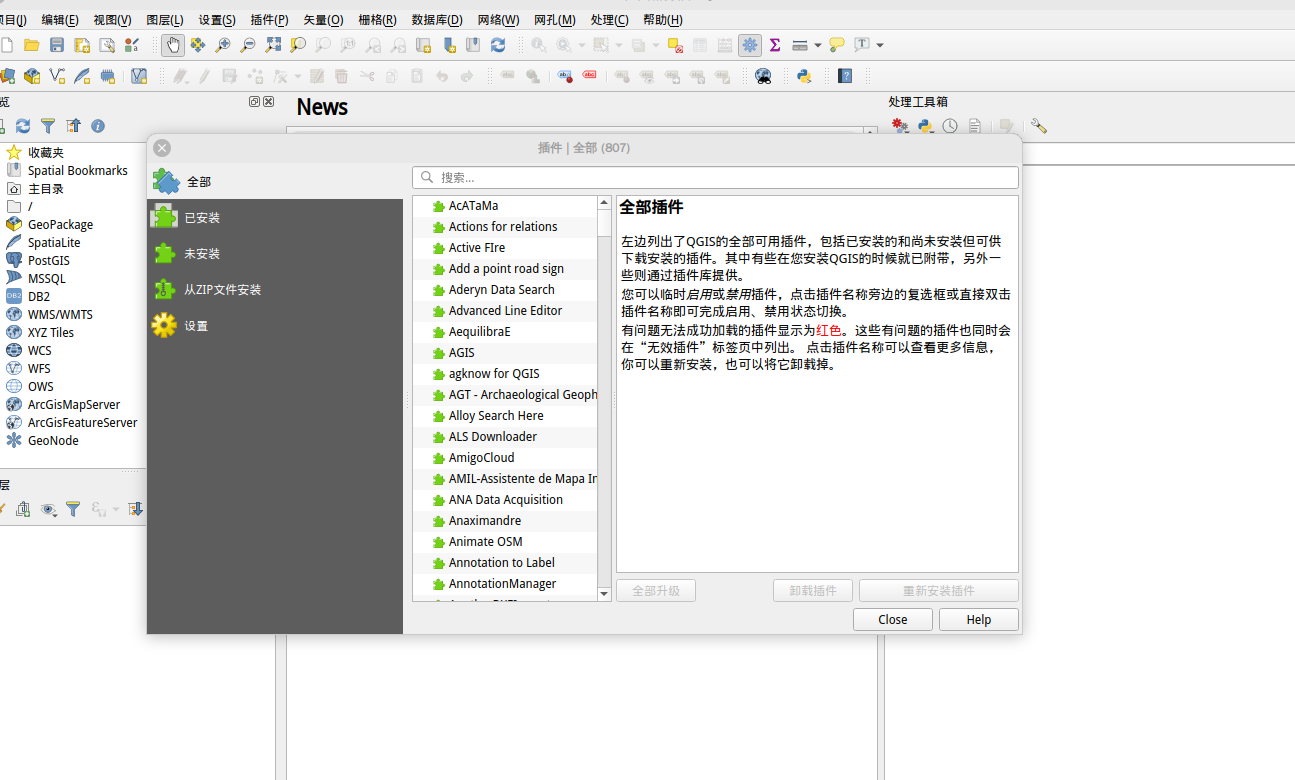Open the 矢量(O) menu
The width and height of the screenshot is (1295, 780).
pos(322,19)
